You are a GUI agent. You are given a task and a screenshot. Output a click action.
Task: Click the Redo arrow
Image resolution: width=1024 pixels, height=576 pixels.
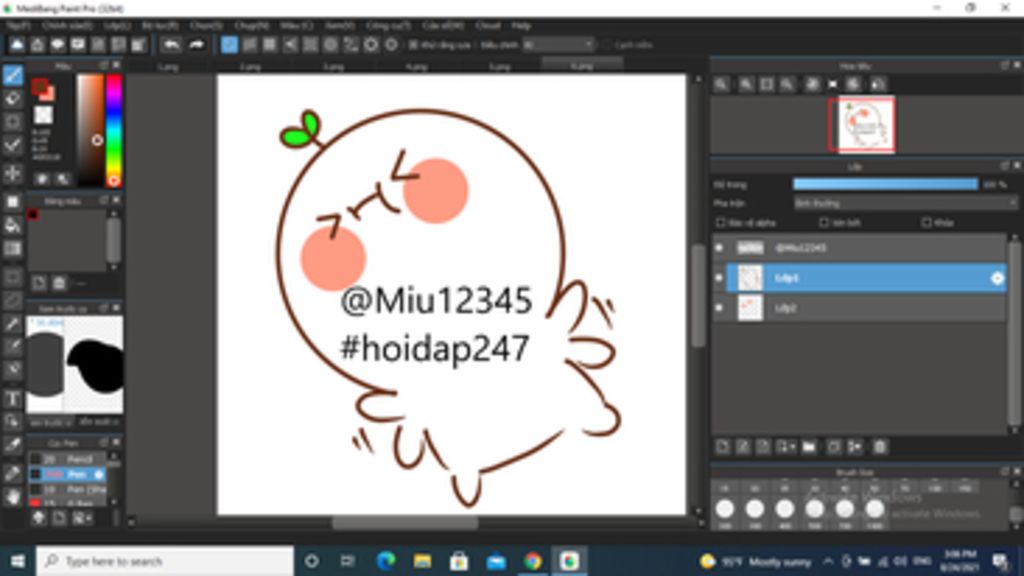click(x=197, y=45)
